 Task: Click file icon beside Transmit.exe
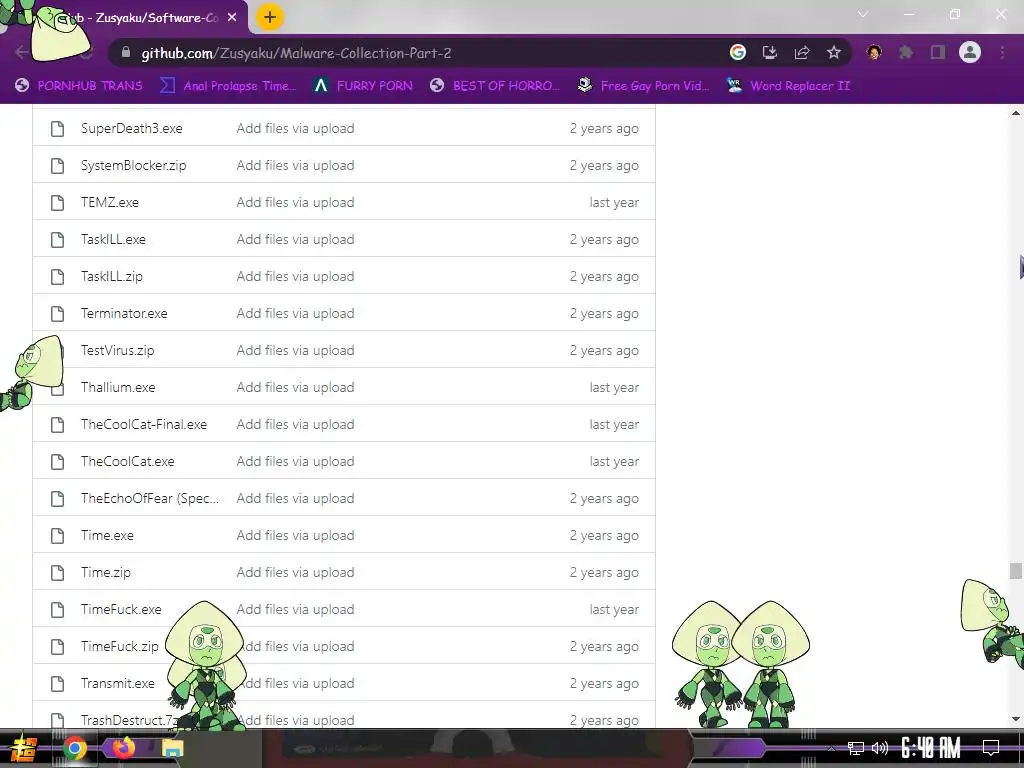pyautogui.click(x=57, y=684)
